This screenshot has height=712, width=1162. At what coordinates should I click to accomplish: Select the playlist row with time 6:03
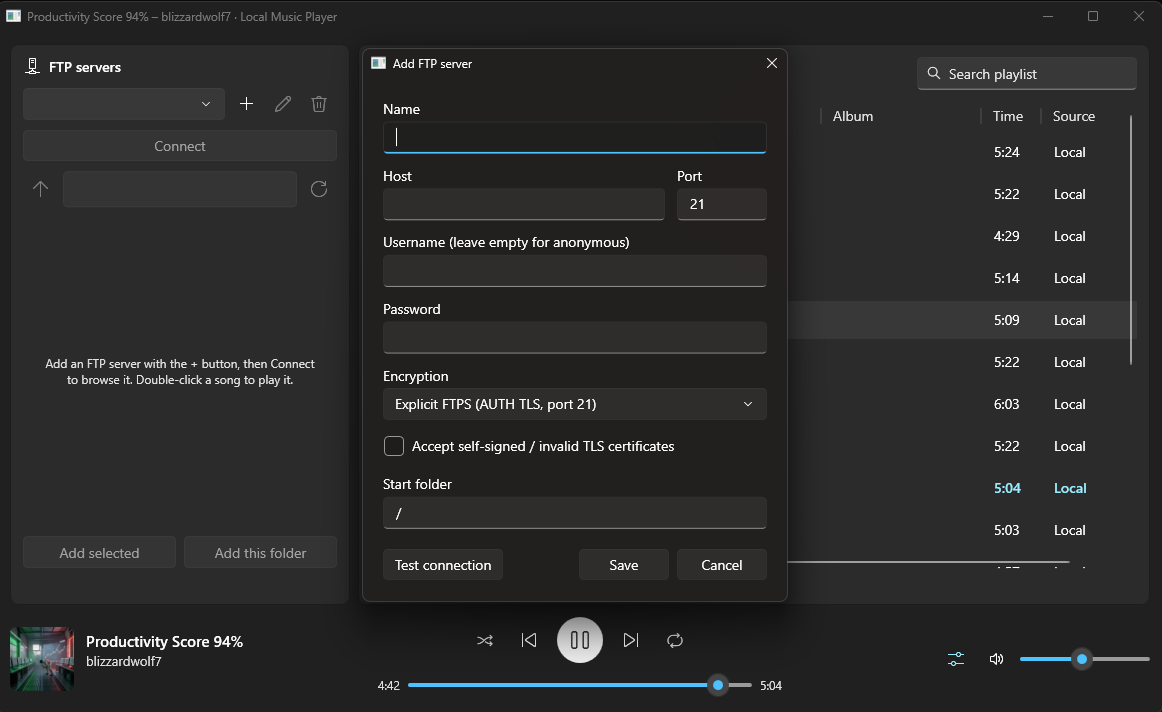(x=960, y=404)
